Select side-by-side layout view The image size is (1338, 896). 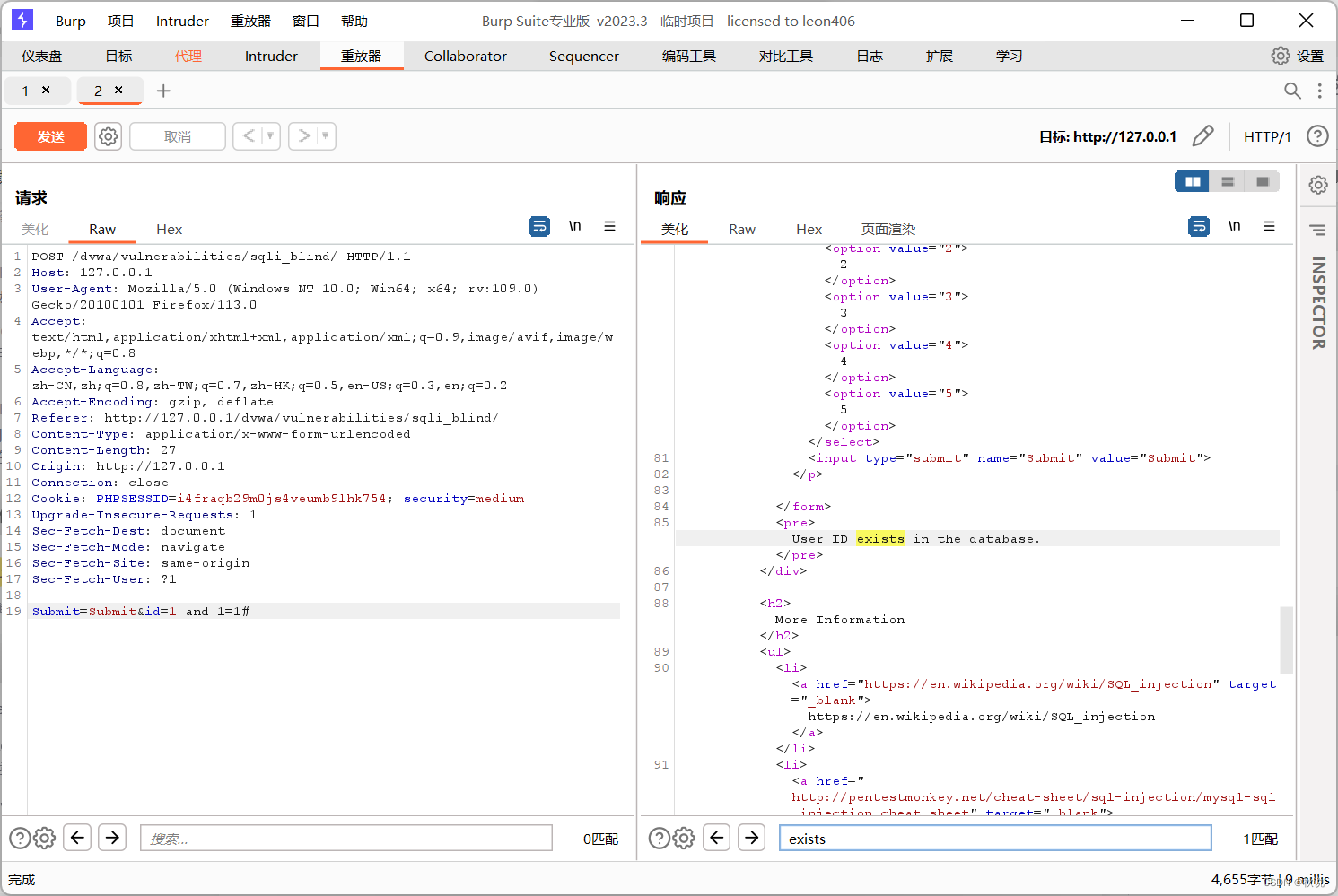tap(1193, 182)
